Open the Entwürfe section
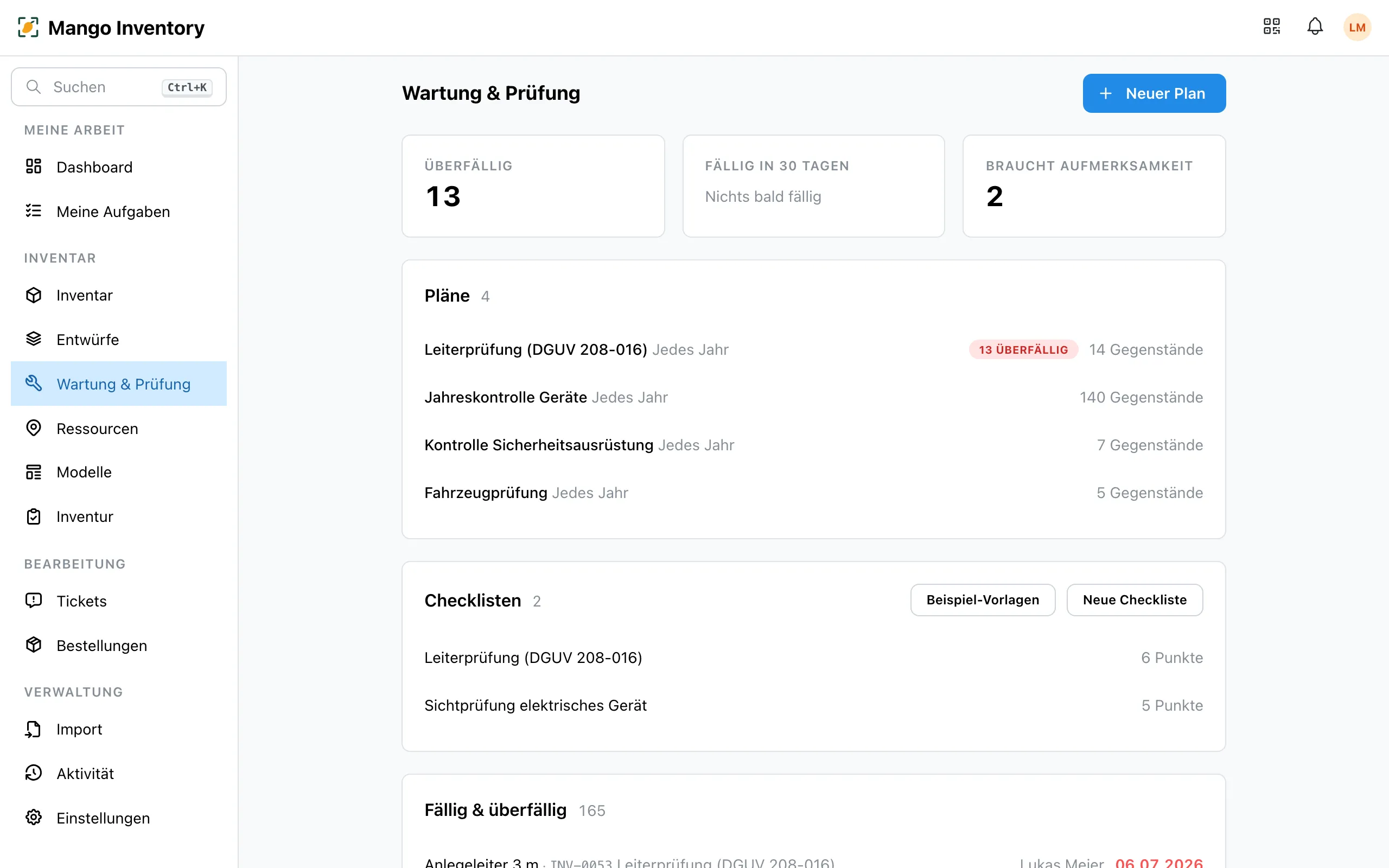 point(119,339)
